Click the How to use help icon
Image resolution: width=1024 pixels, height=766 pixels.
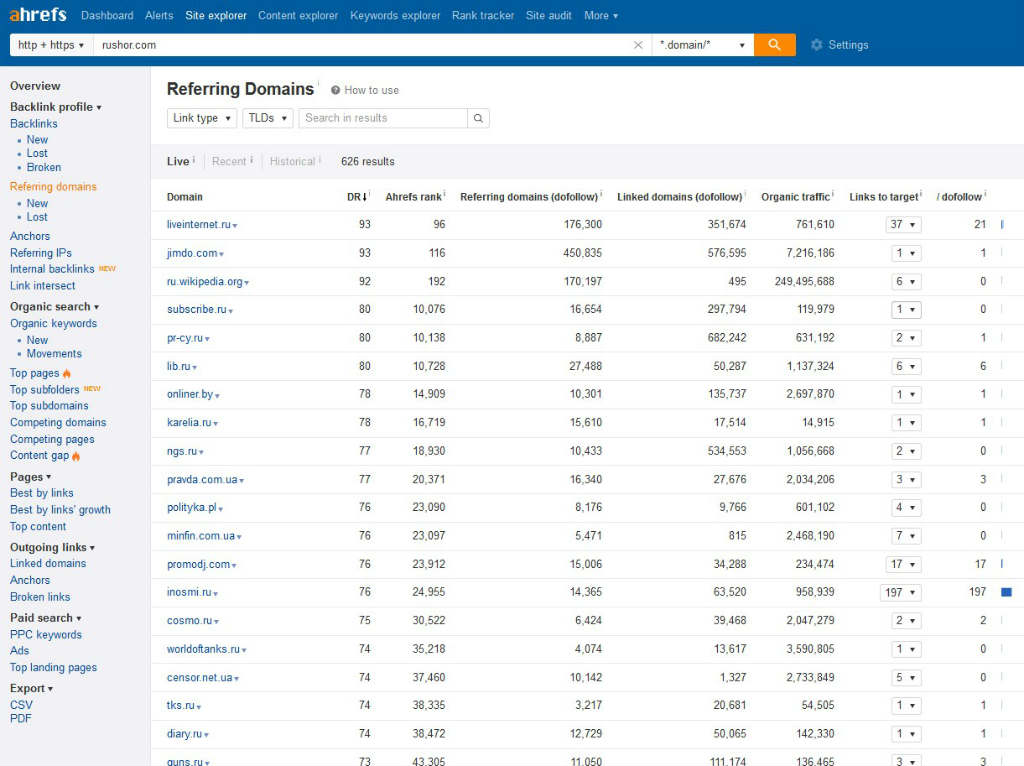click(x=336, y=90)
